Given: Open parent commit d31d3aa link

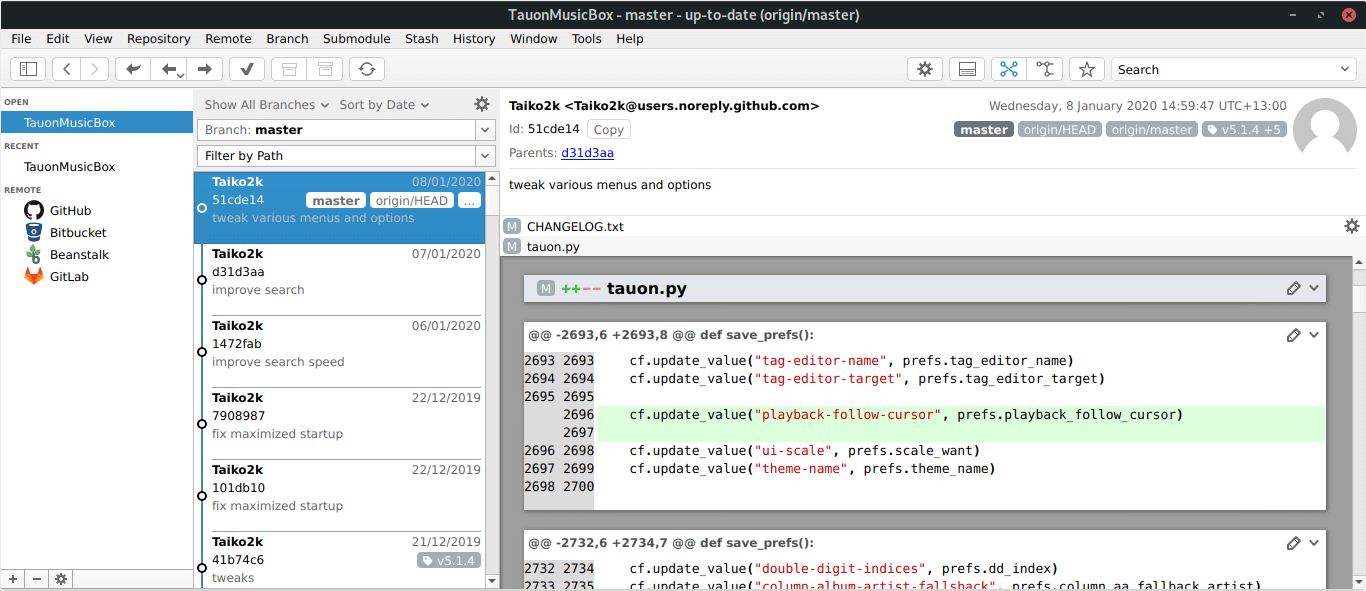Looking at the screenshot, I should 588,153.
